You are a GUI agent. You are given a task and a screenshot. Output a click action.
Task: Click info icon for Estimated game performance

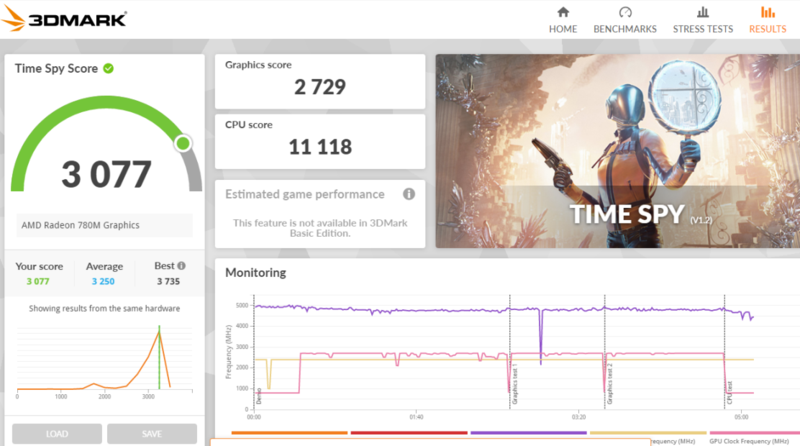tap(408, 194)
